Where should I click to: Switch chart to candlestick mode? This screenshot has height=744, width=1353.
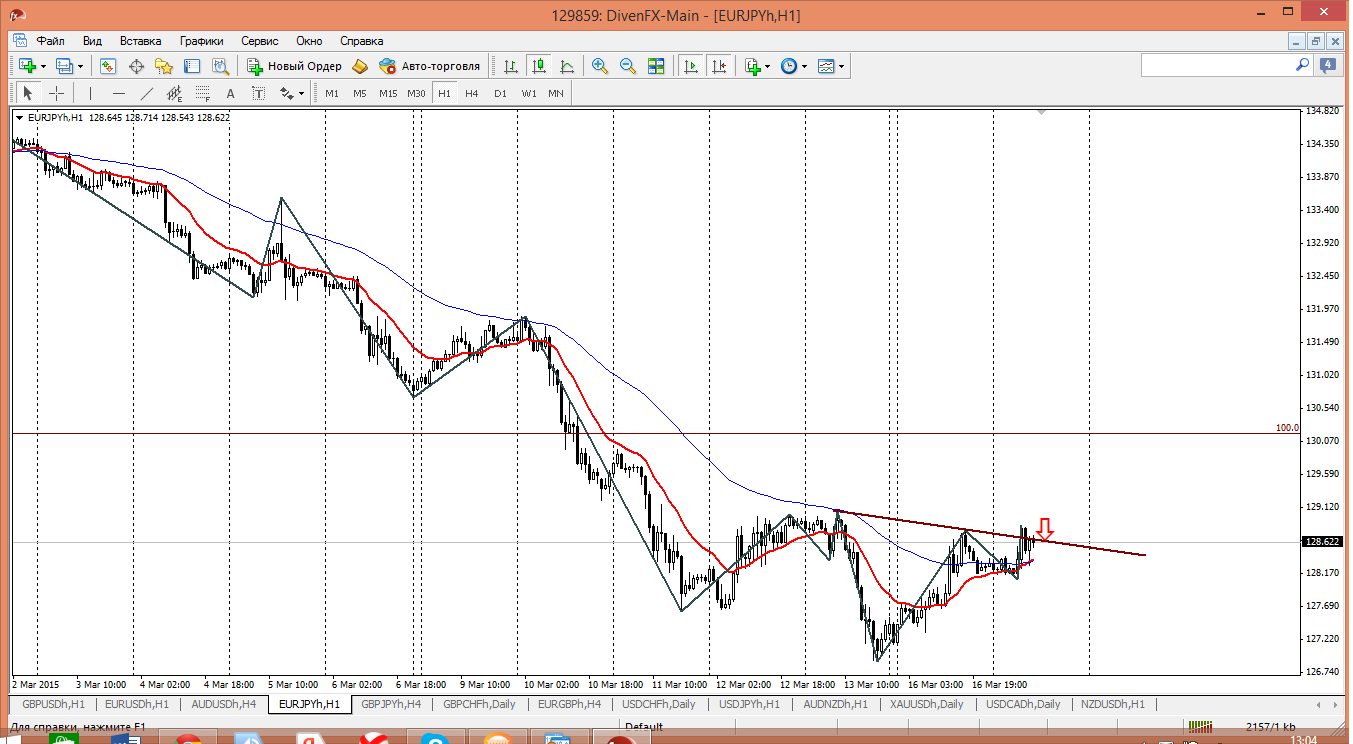539,66
